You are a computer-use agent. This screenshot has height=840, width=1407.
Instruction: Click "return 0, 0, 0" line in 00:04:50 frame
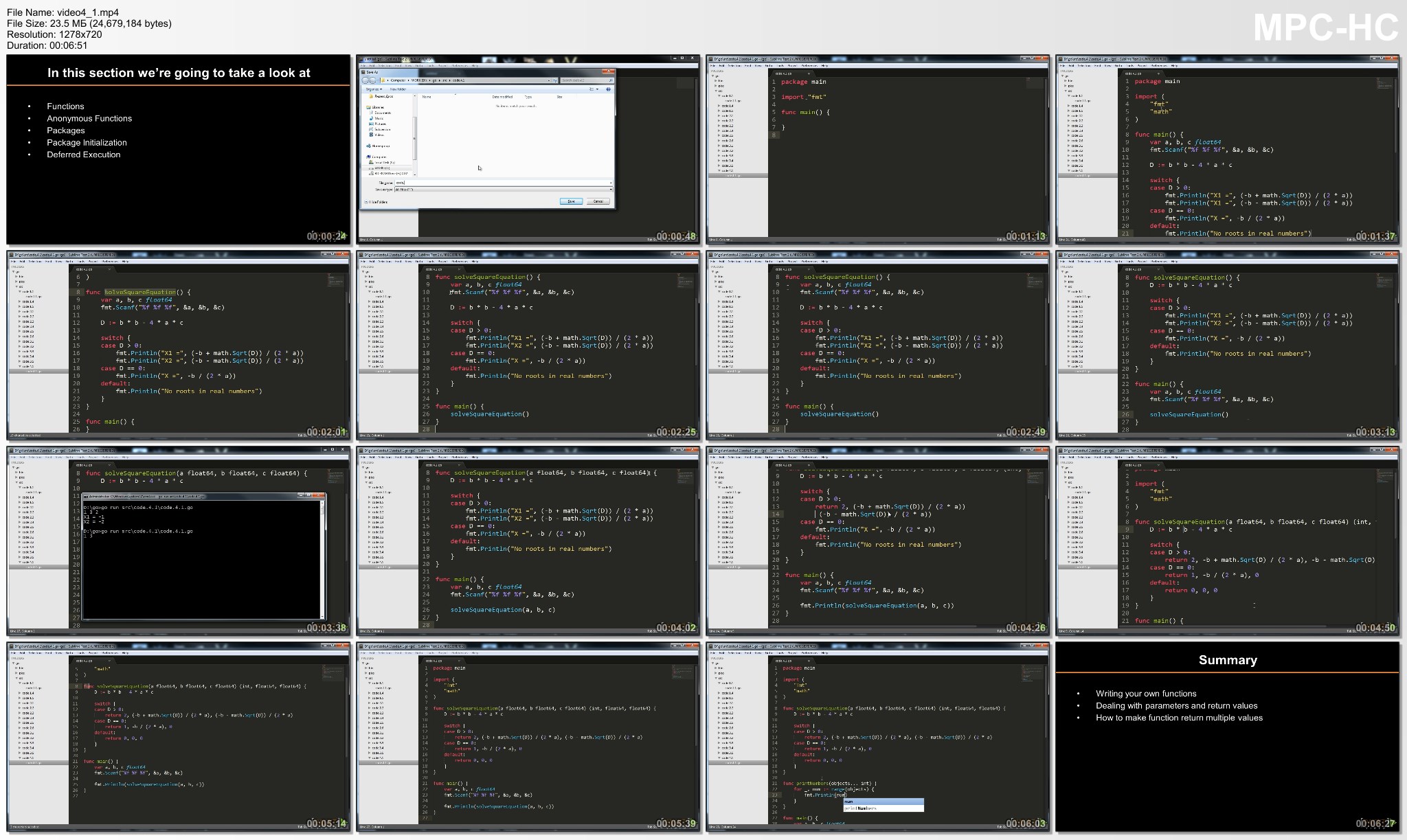[1191, 590]
